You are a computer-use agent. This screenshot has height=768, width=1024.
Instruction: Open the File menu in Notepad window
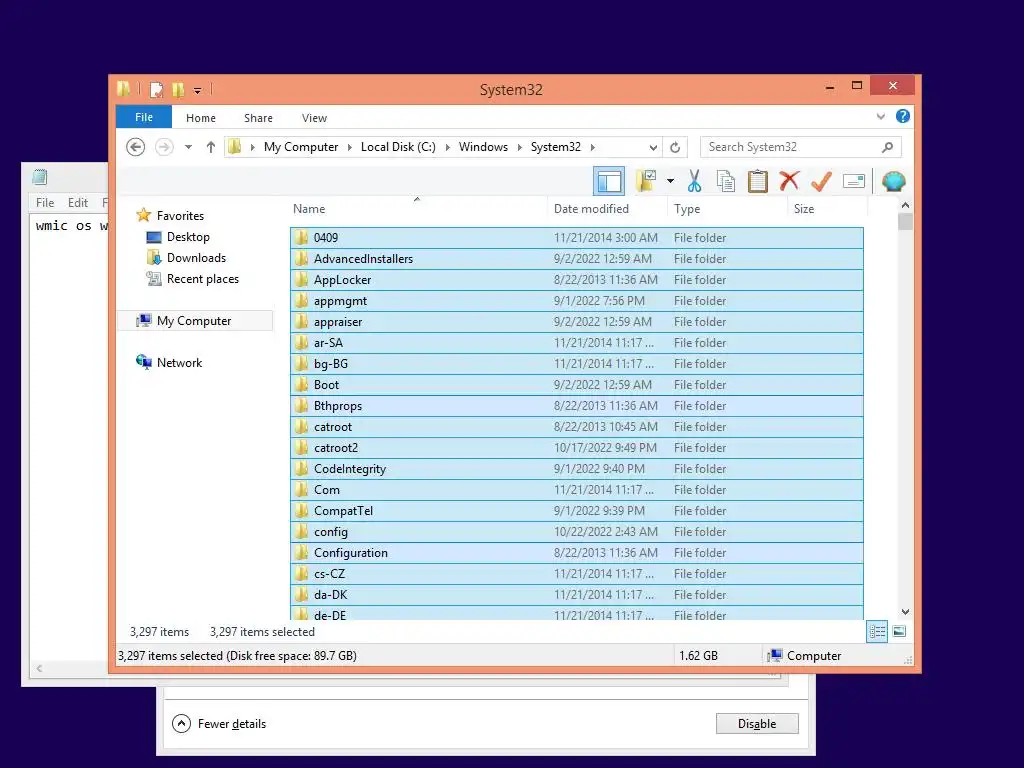click(x=45, y=202)
